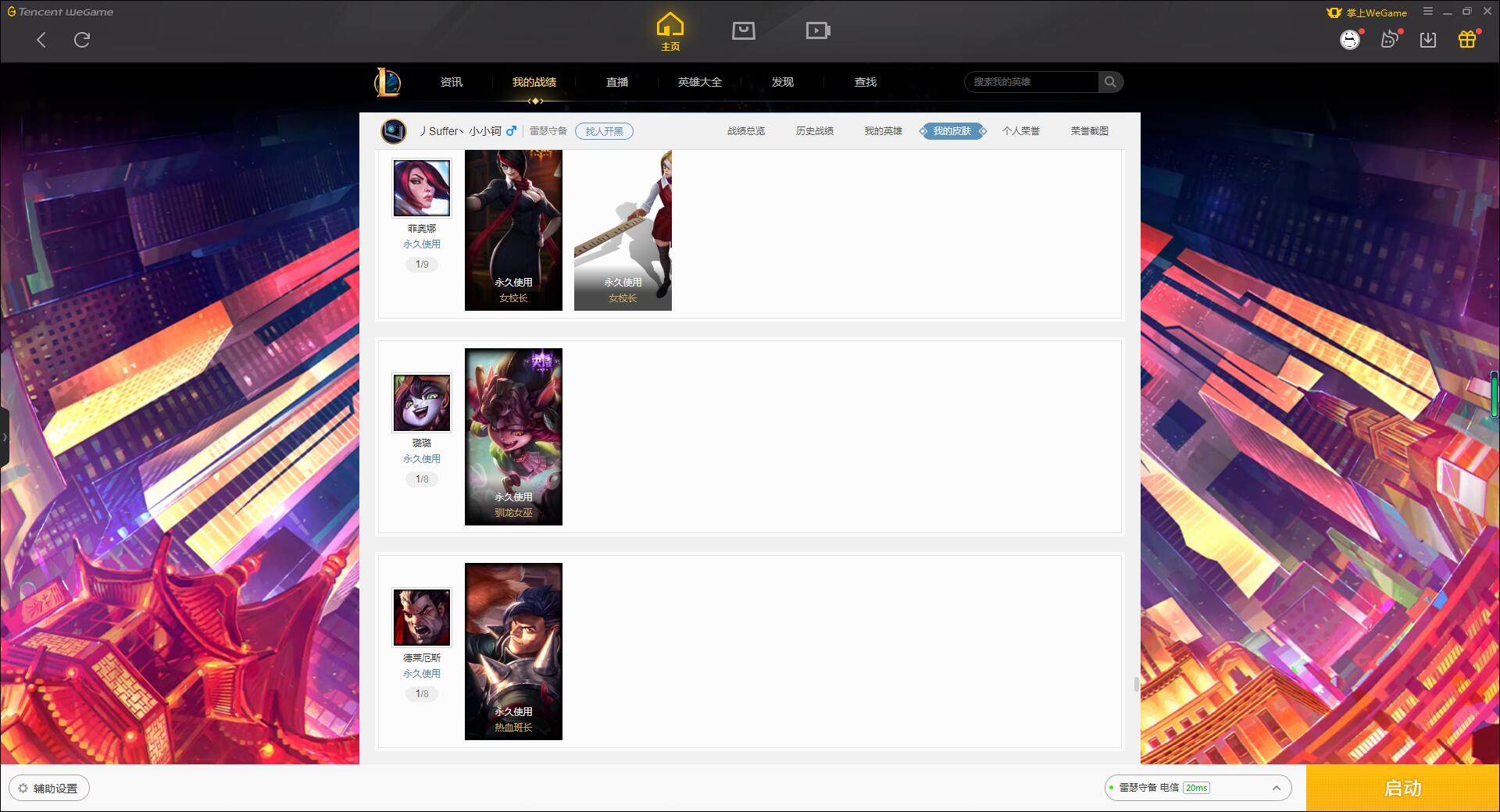Image resolution: width=1500 pixels, height=812 pixels.
Task: Click the 掌上WeGame crown icon
Action: (1334, 12)
